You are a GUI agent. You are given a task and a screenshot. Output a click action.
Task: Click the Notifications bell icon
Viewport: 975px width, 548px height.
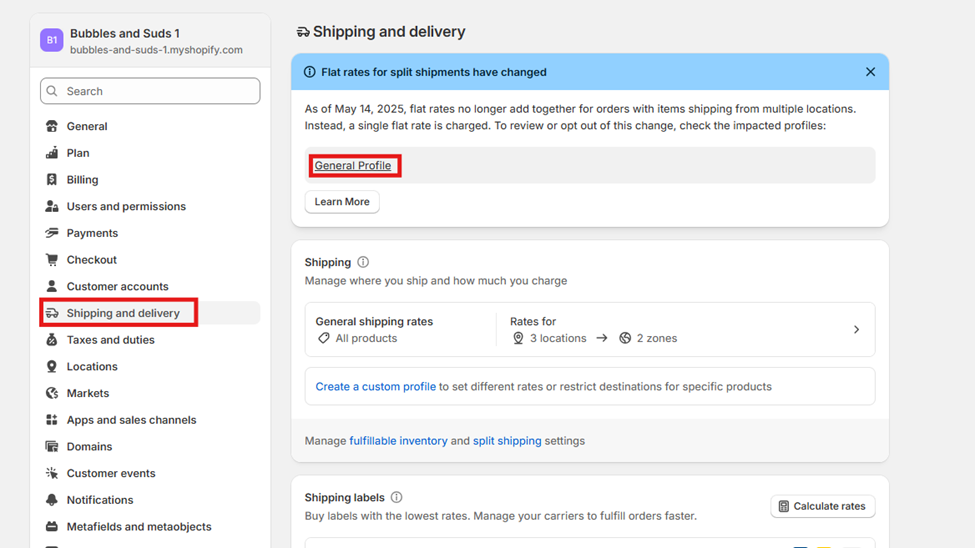tap(52, 500)
